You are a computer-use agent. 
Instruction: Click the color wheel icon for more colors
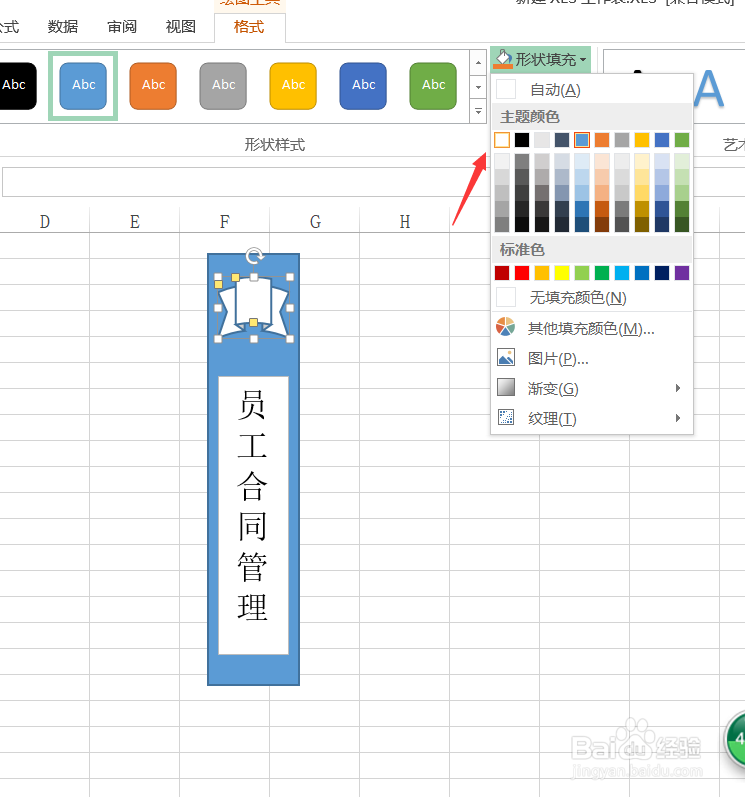[506, 327]
